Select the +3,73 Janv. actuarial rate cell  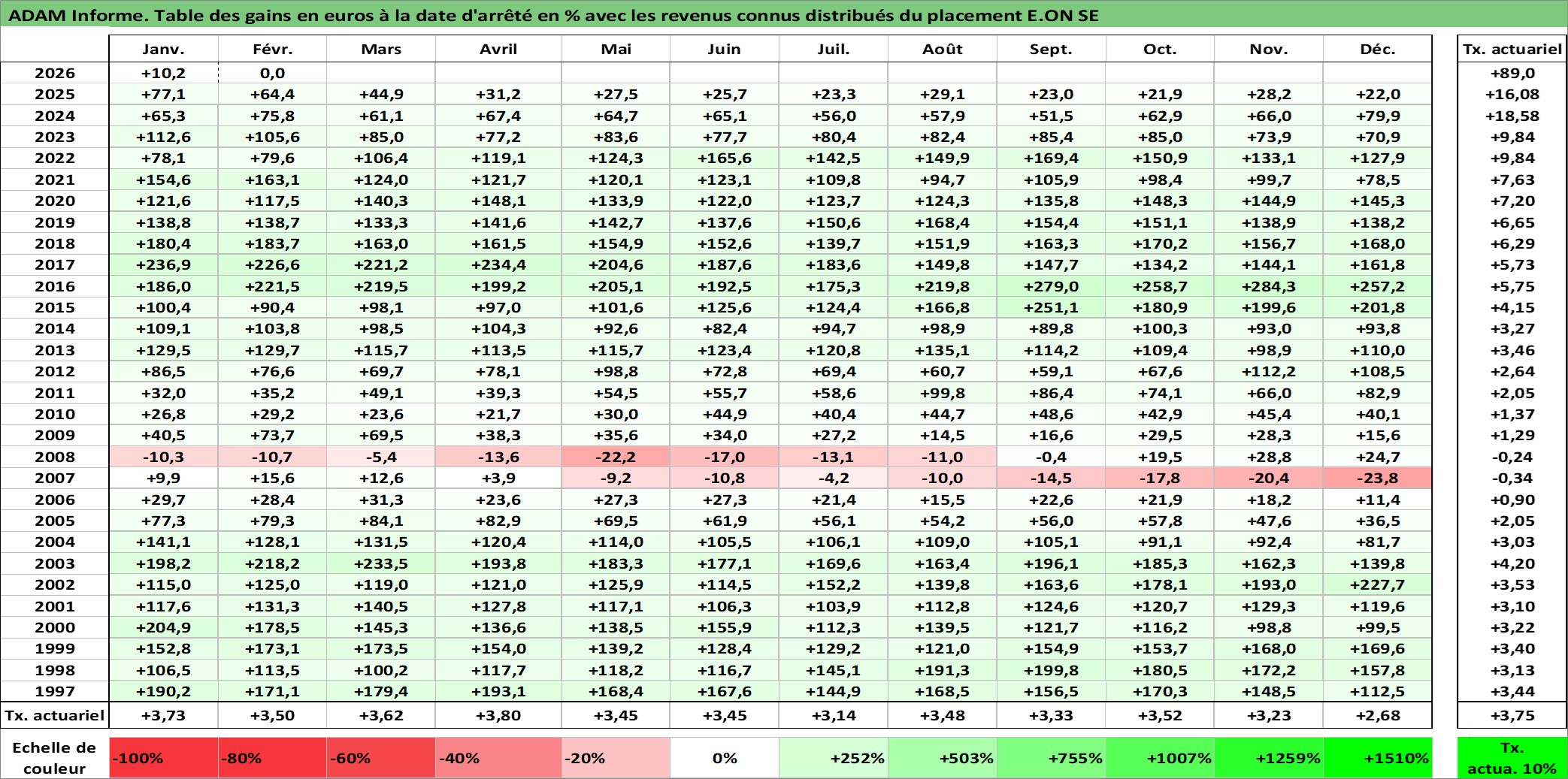(x=164, y=715)
